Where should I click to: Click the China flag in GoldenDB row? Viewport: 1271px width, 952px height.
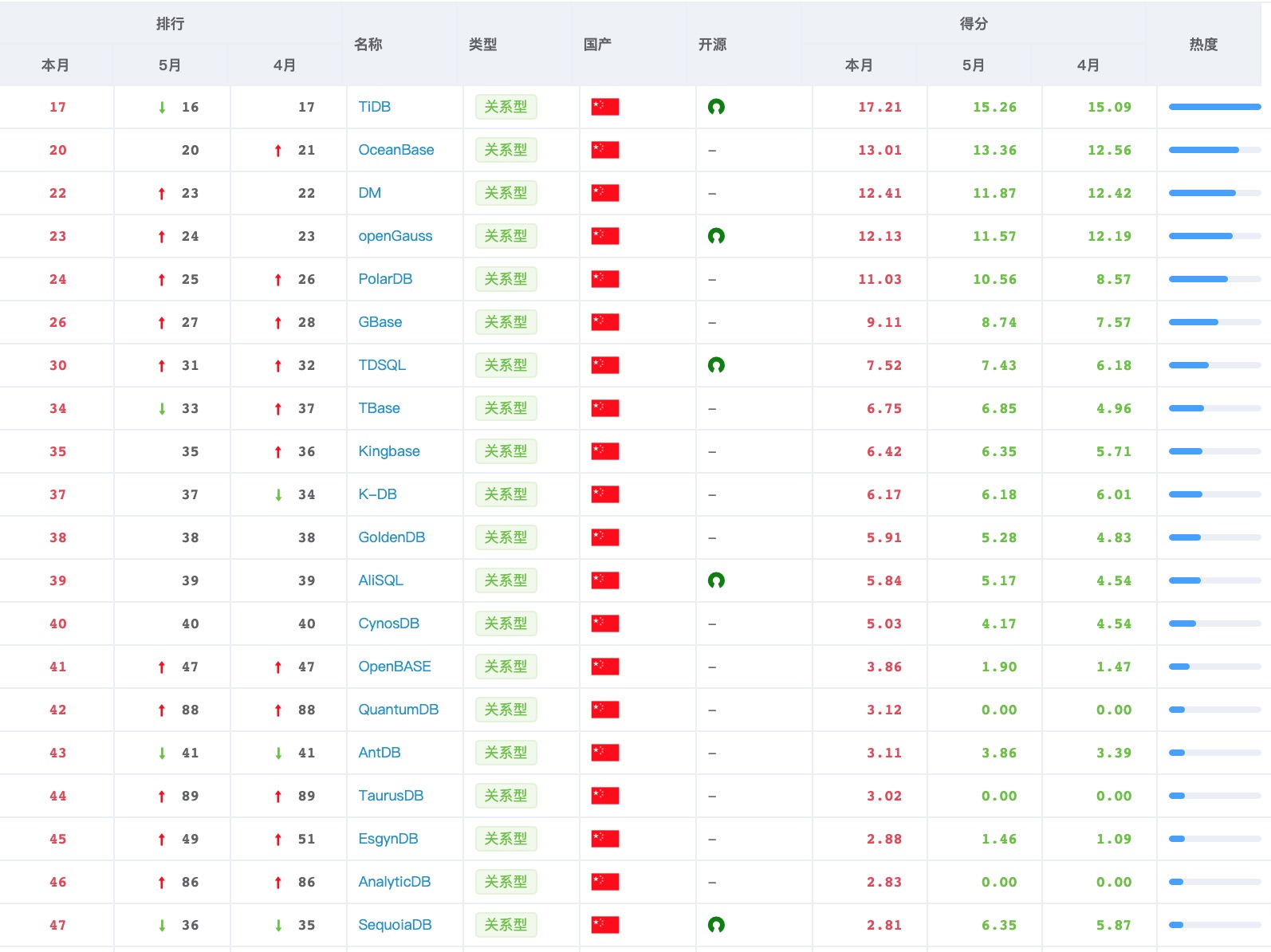[605, 537]
